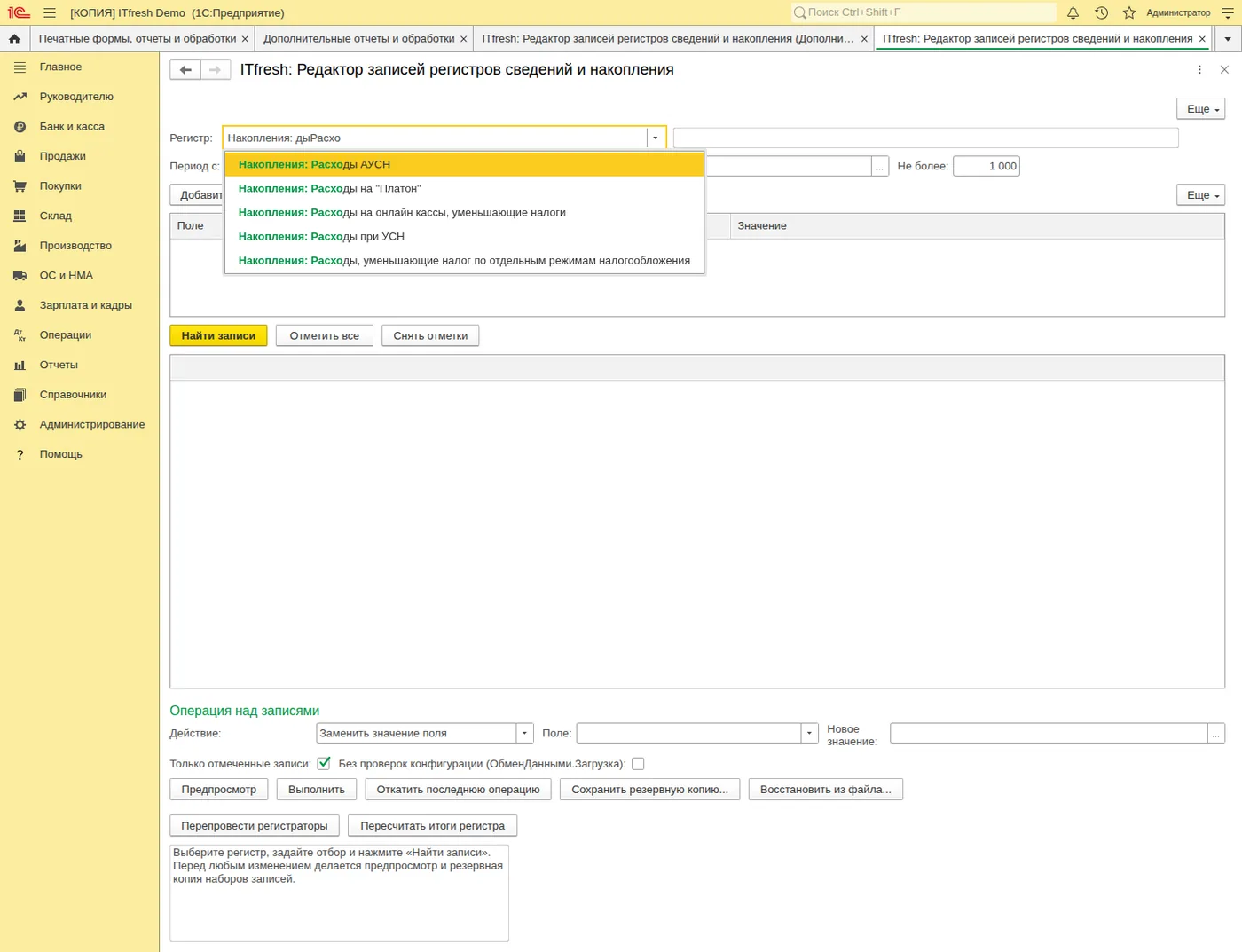The width and height of the screenshot is (1242, 952).
Task: Open Склад section icon
Action: click(x=20, y=216)
